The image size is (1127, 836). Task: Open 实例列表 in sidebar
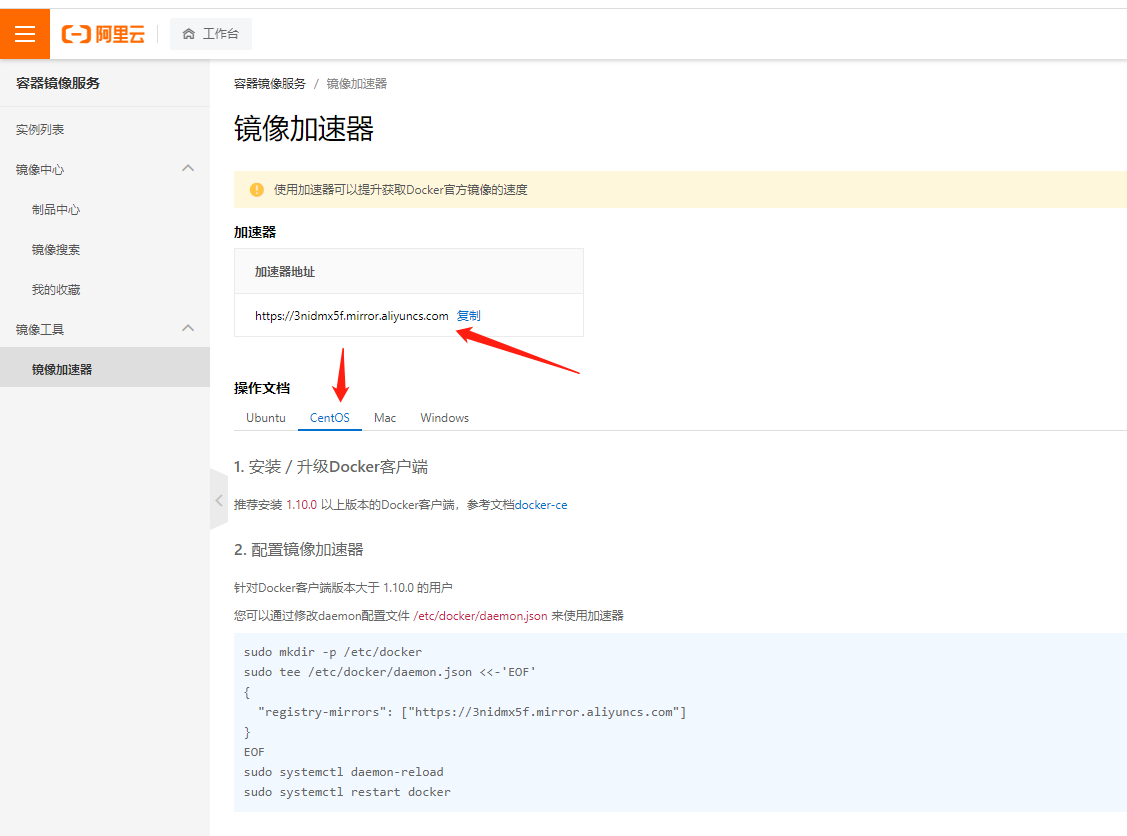(x=40, y=129)
